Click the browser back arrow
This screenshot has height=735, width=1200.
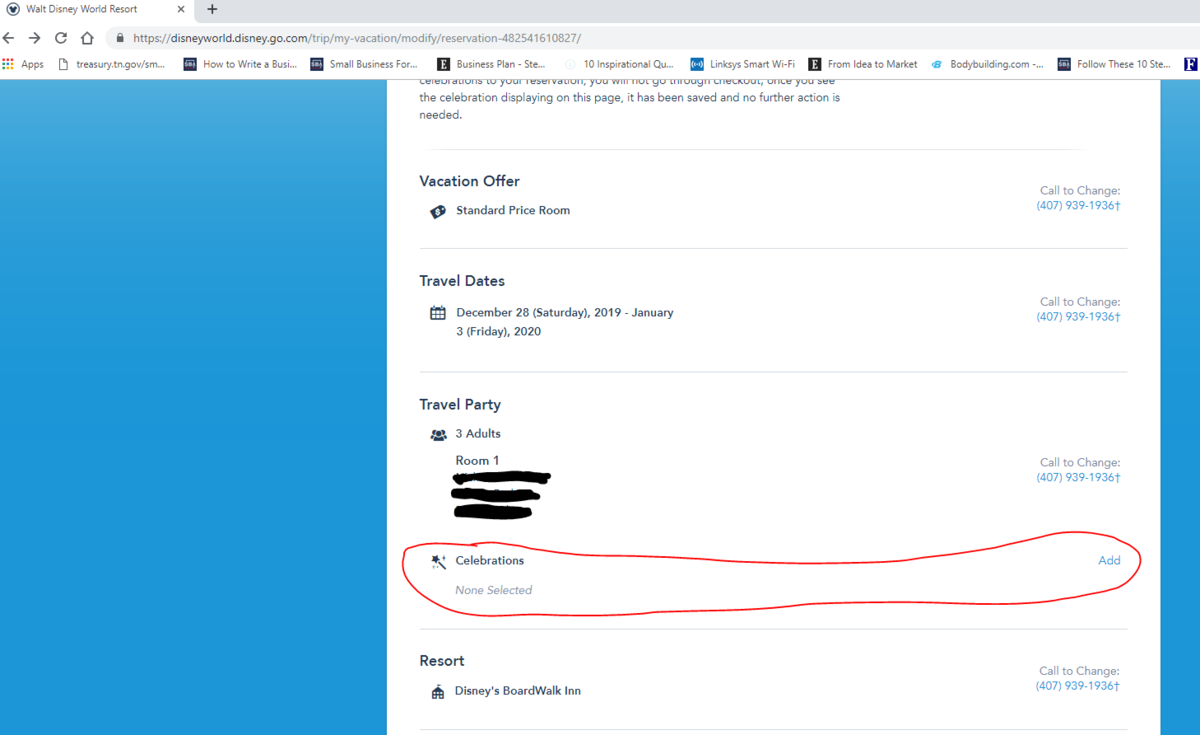[x=11, y=38]
